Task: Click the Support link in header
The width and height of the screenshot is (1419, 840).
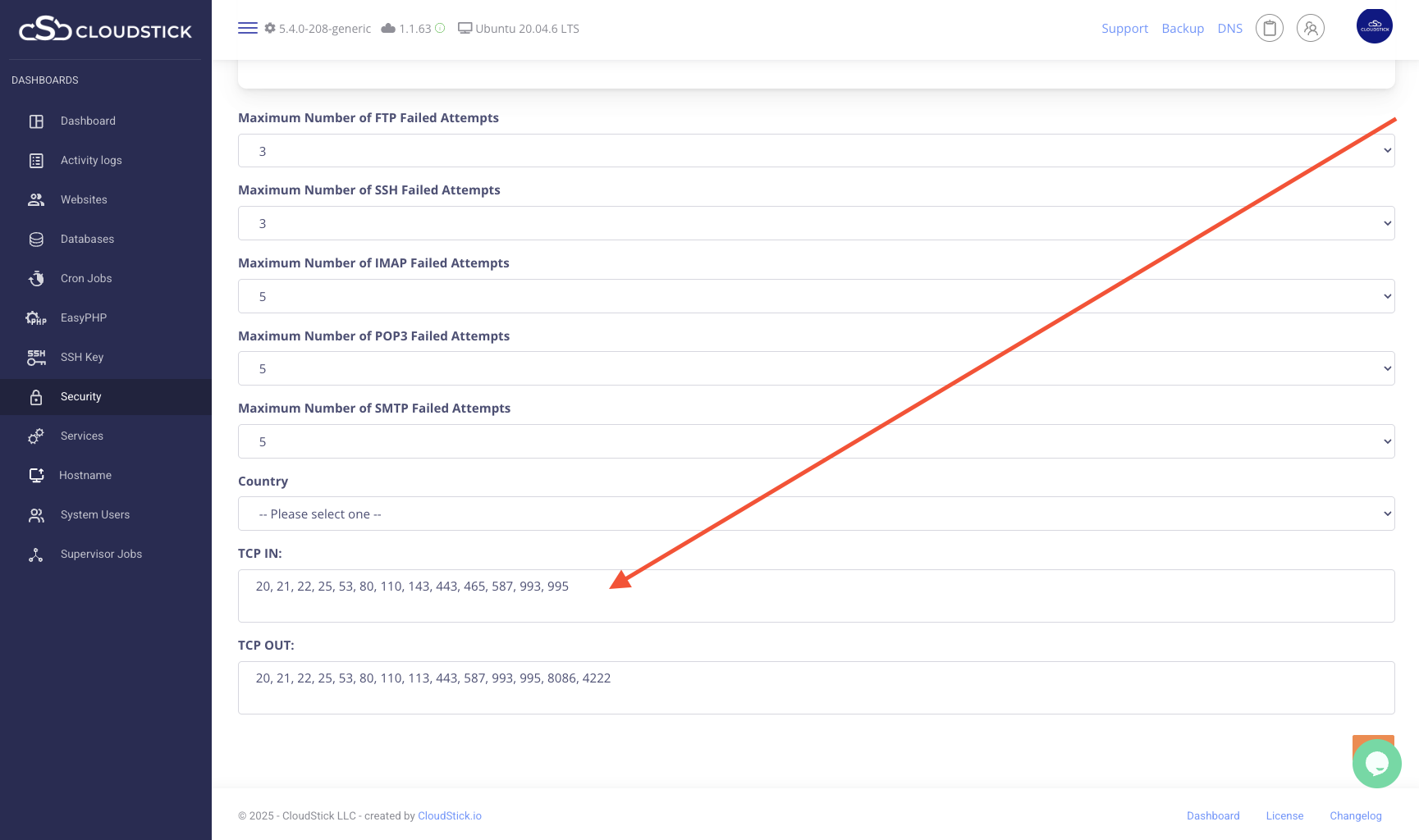Action: click(x=1124, y=29)
